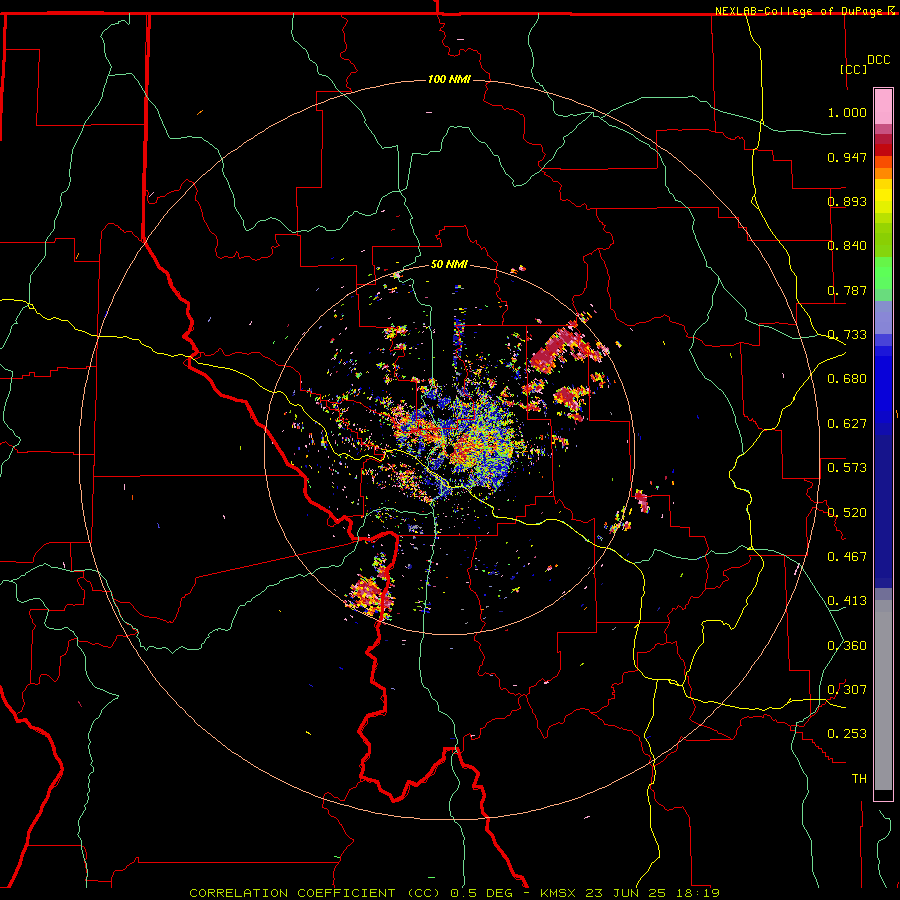Click the NEXLAB-College of DuPage label

point(800,11)
